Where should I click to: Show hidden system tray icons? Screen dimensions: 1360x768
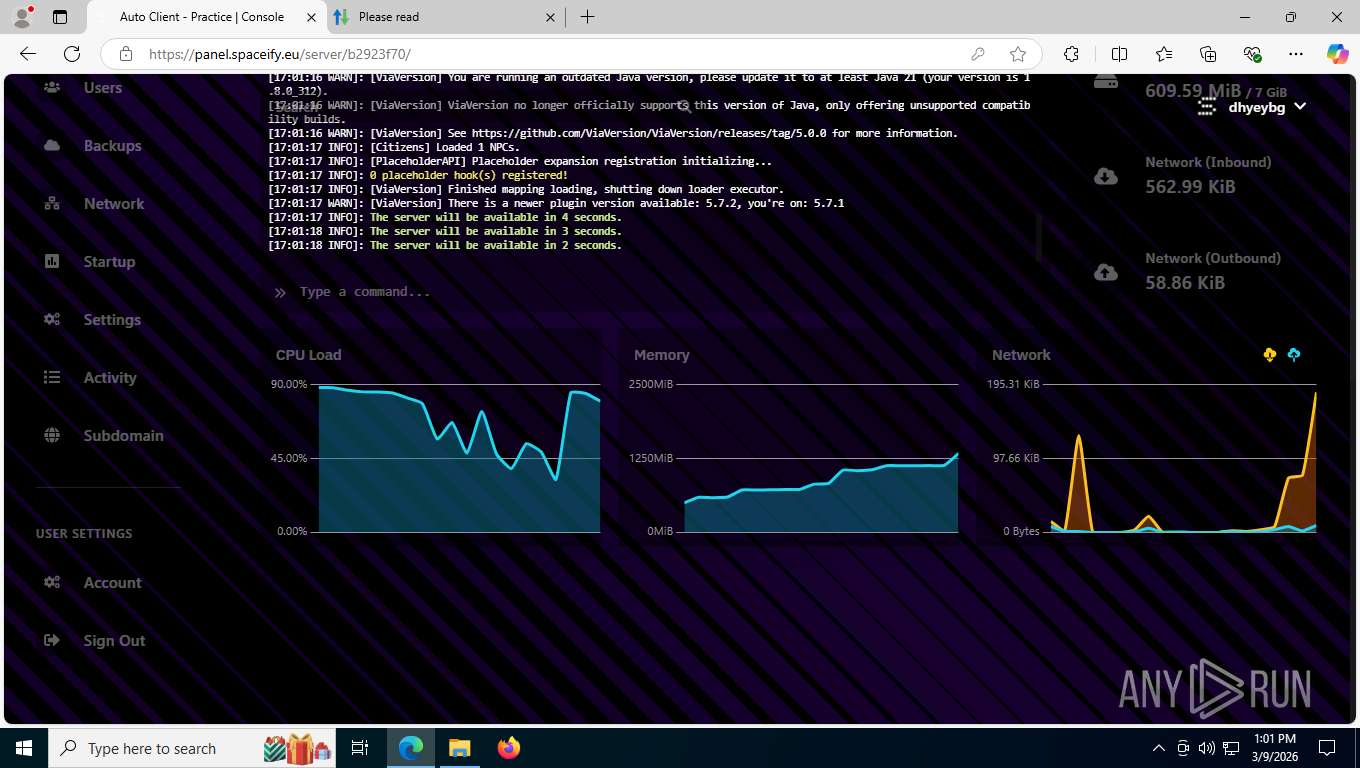pyautogui.click(x=1159, y=748)
